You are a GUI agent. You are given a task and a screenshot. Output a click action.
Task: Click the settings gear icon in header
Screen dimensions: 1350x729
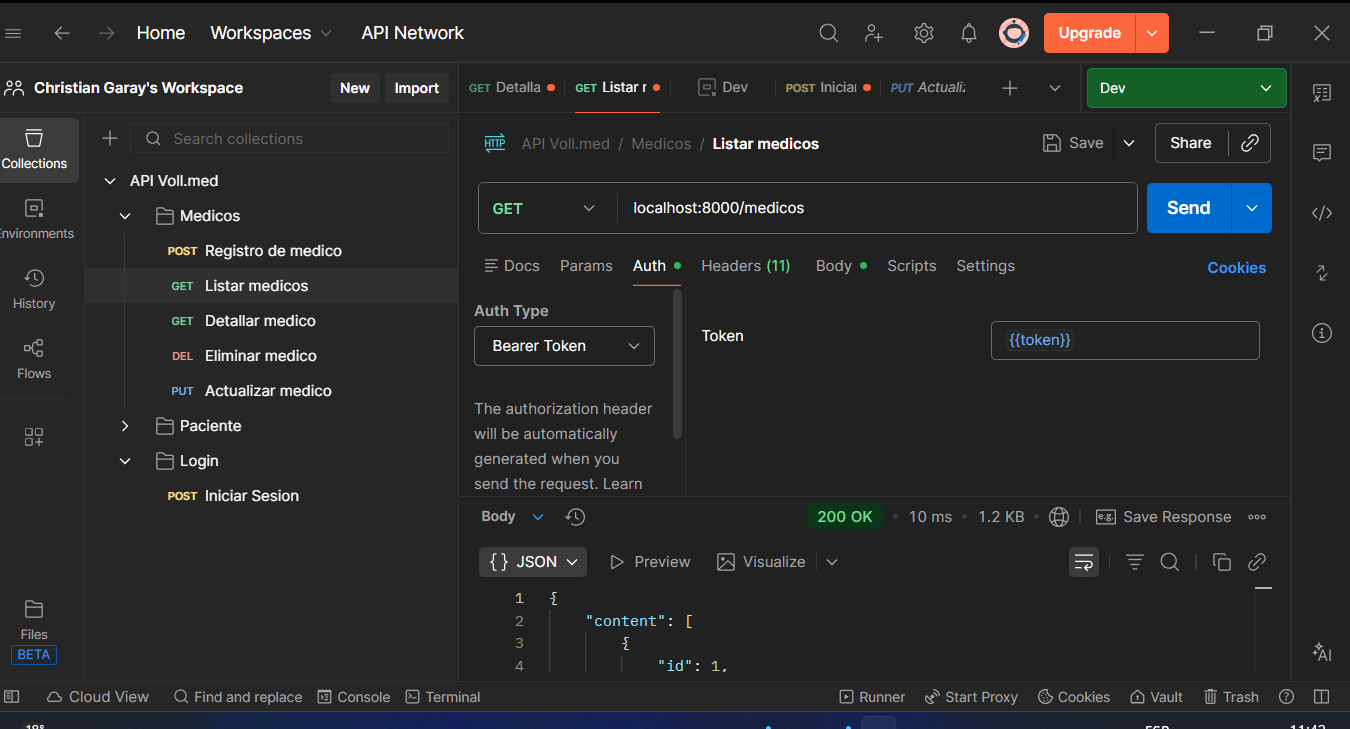point(923,33)
